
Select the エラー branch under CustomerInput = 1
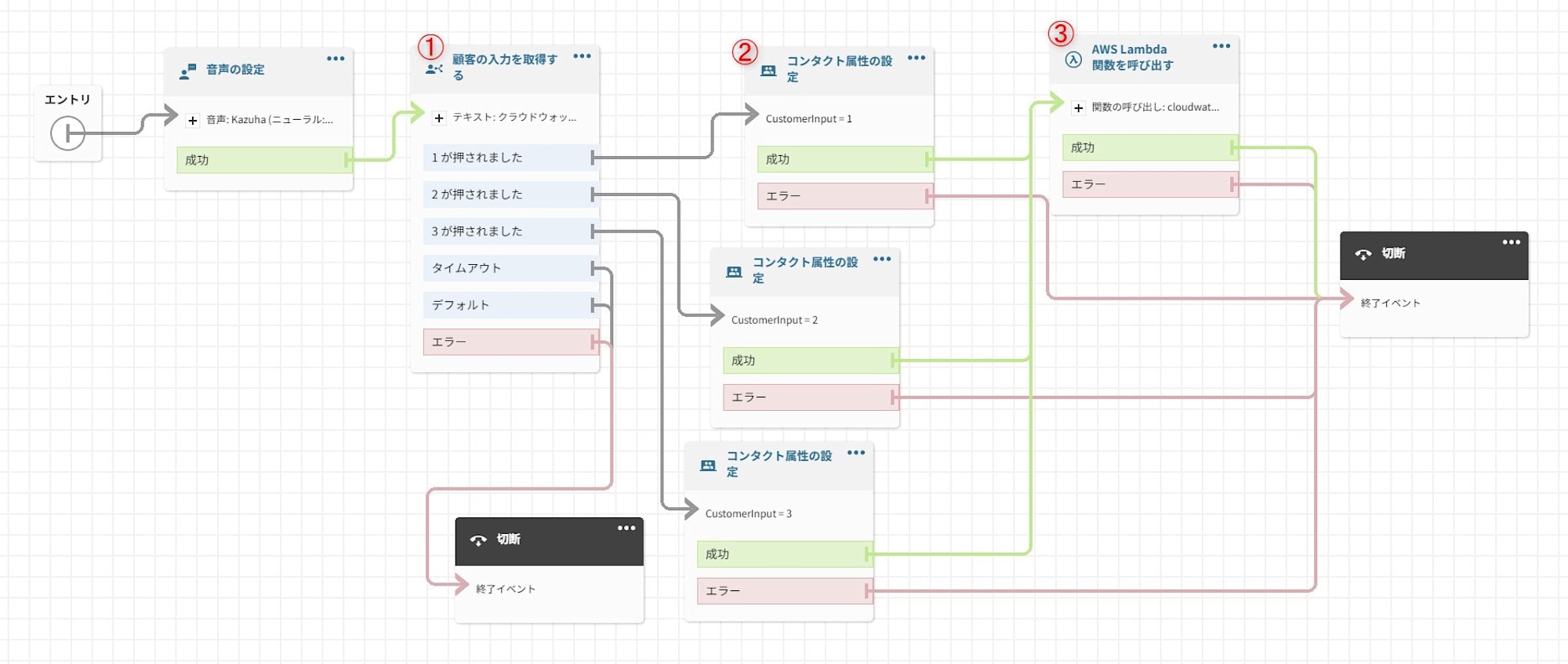[x=845, y=196]
